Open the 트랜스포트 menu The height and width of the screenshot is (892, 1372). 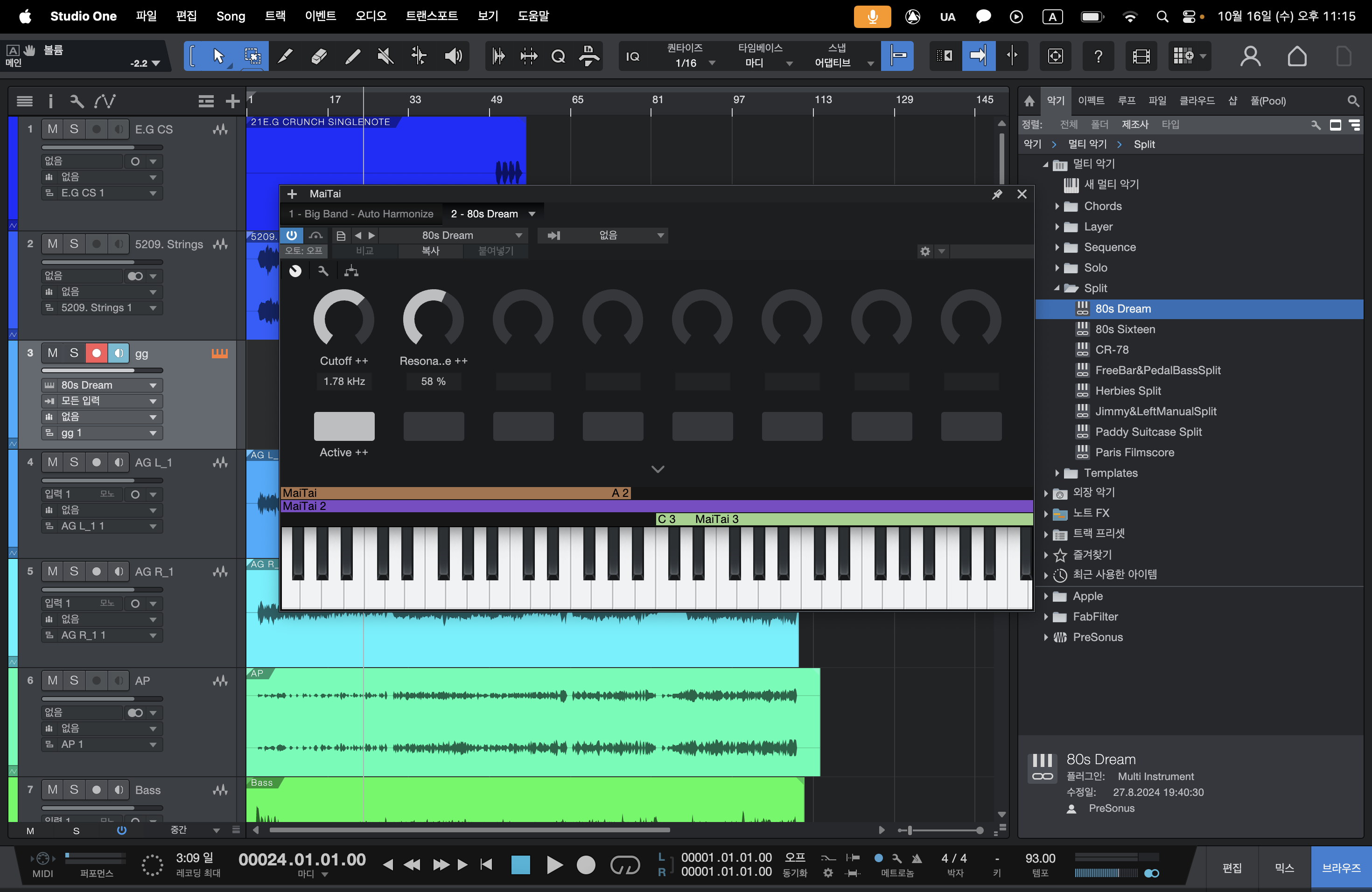tap(432, 16)
